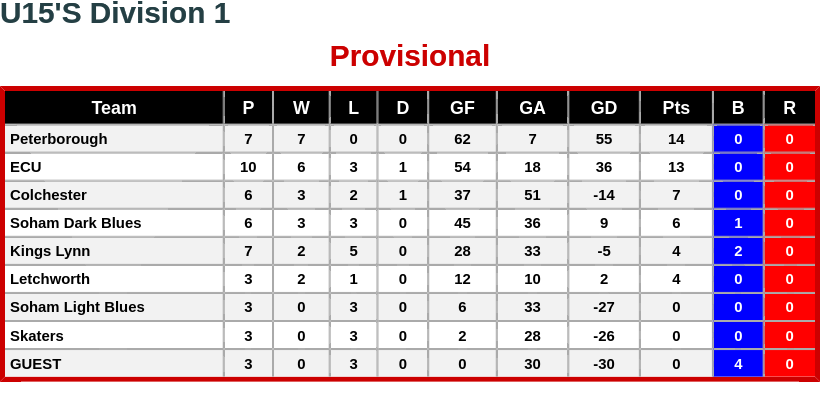Image resolution: width=820 pixels, height=400 pixels.
Task: Click the GF column header
Action: pos(462,108)
